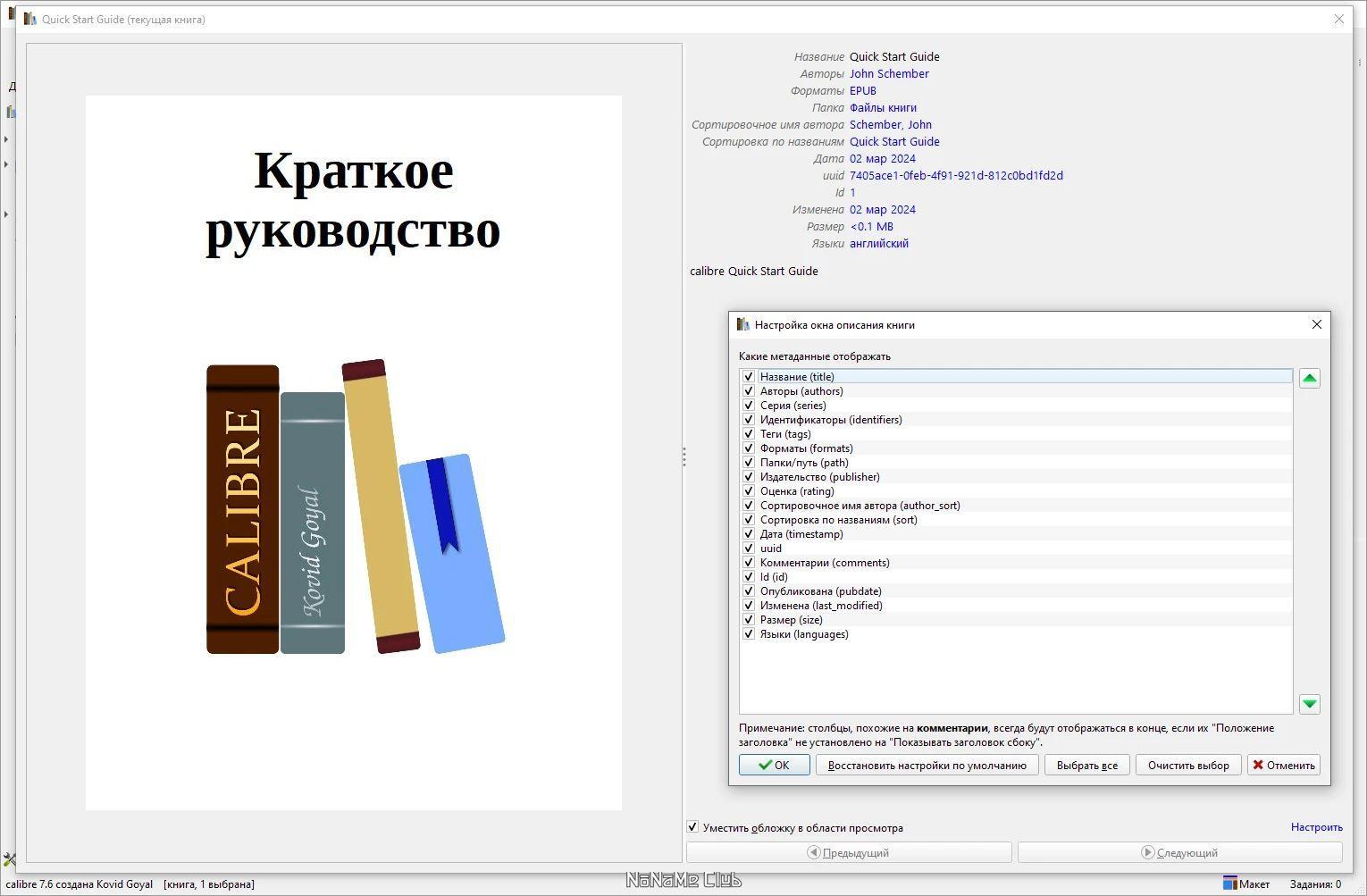
Task: Click the Следующий next book arrow button
Action: [1180, 852]
